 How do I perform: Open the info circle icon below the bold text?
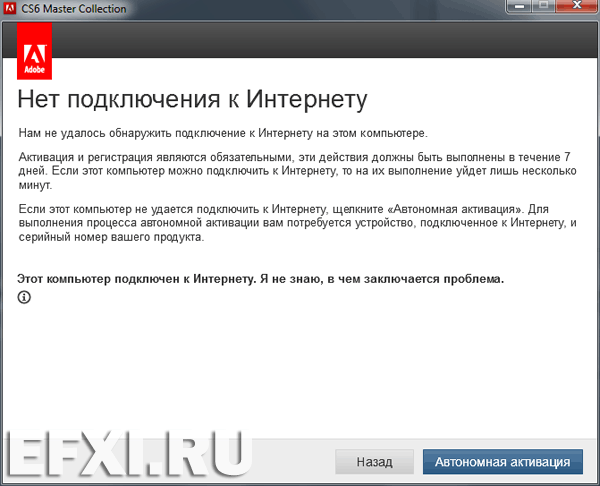pyautogui.click(x=24, y=297)
